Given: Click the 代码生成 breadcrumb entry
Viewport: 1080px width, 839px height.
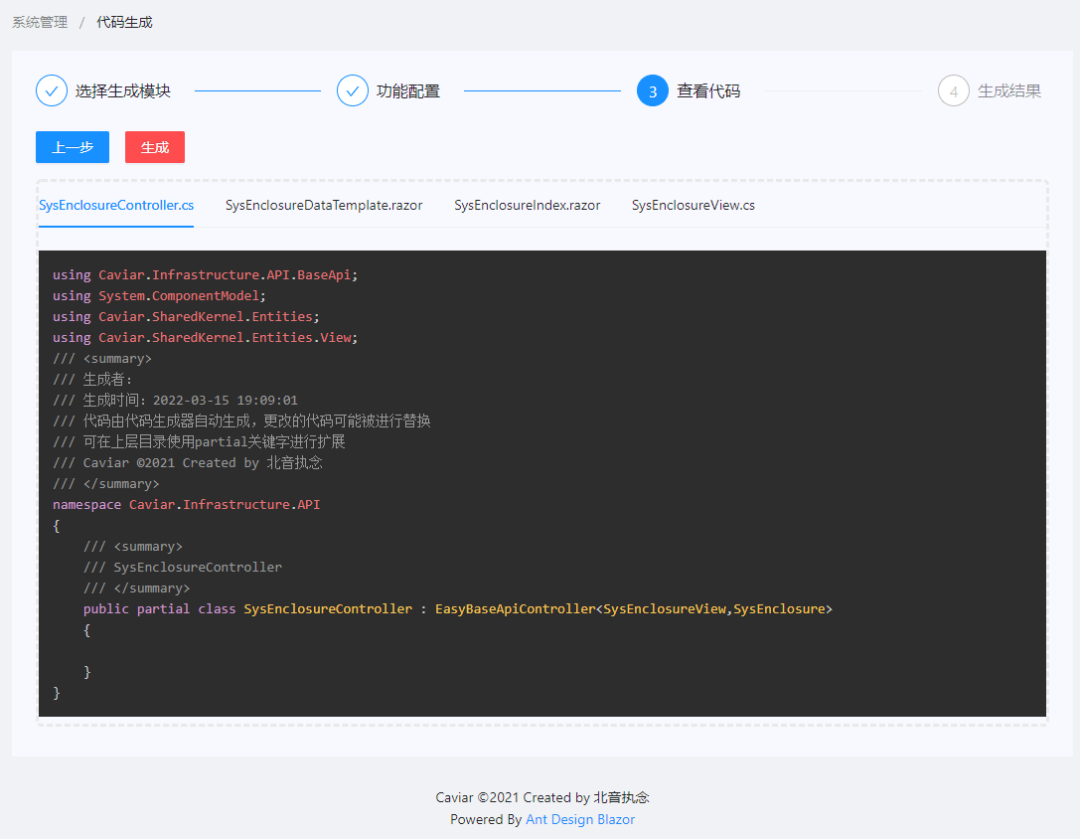Looking at the screenshot, I should [124, 22].
